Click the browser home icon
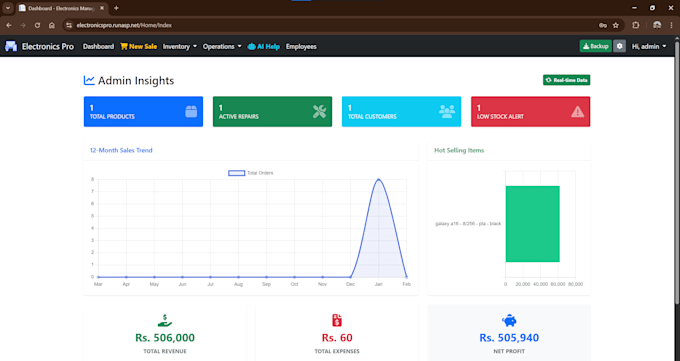The height and width of the screenshot is (361, 680). tap(52, 25)
